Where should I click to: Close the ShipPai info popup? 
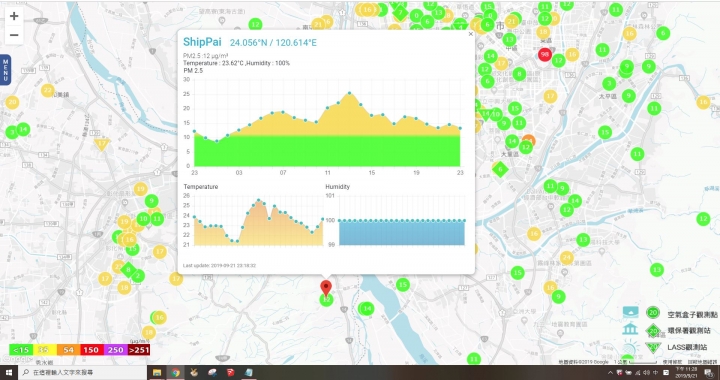470,34
